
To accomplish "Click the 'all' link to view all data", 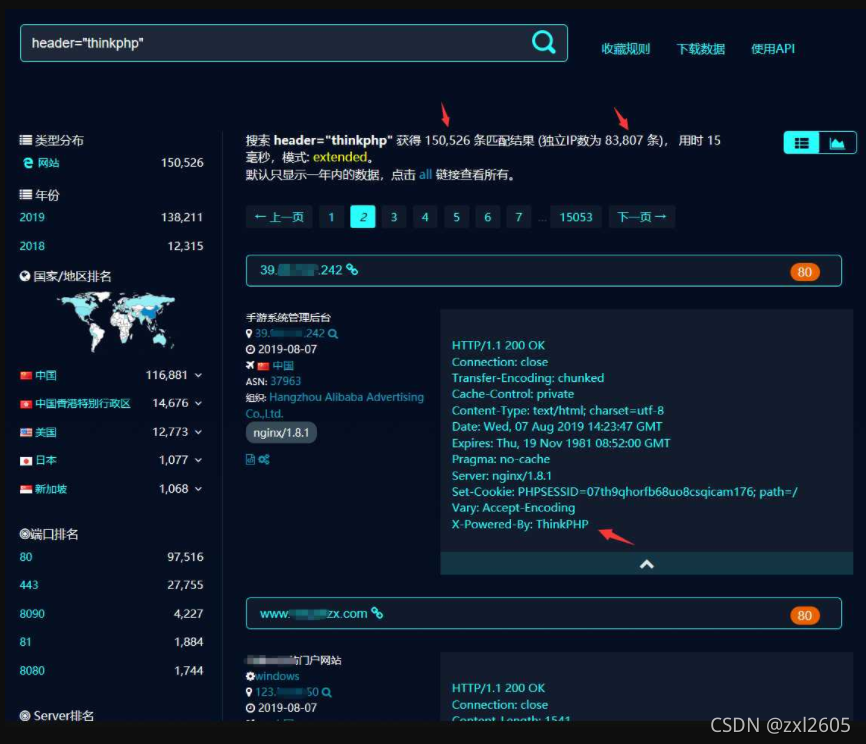I will [425, 175].
